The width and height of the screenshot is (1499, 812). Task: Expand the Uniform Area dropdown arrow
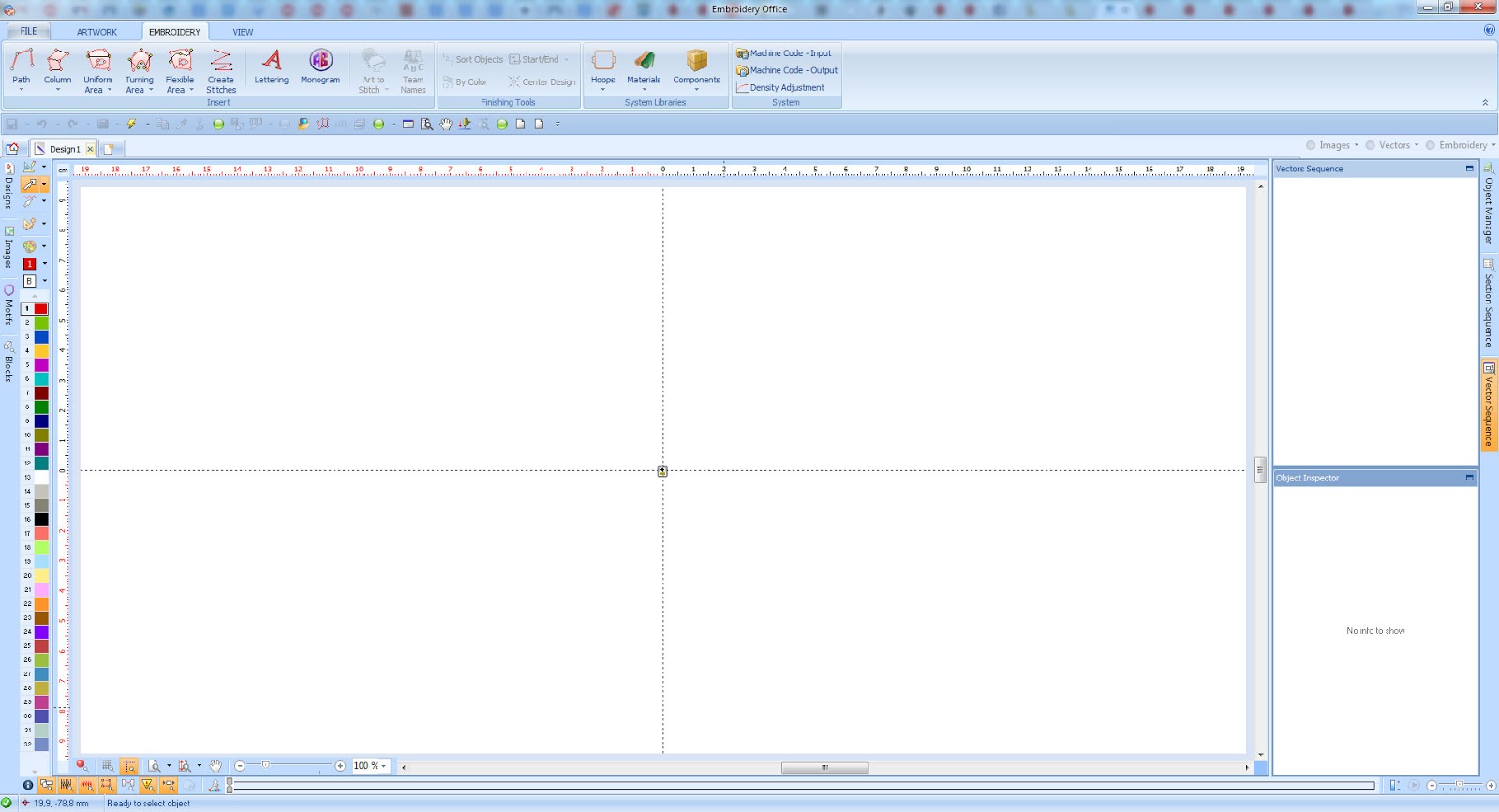[x=109, y=90]
